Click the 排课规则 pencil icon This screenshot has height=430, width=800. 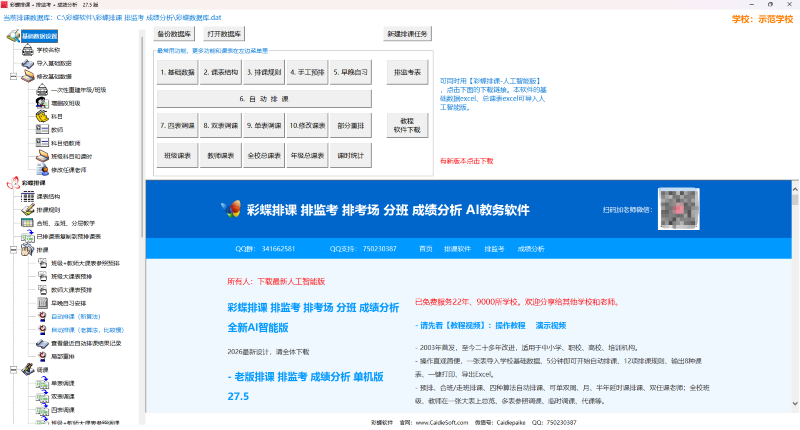(28, 210)
